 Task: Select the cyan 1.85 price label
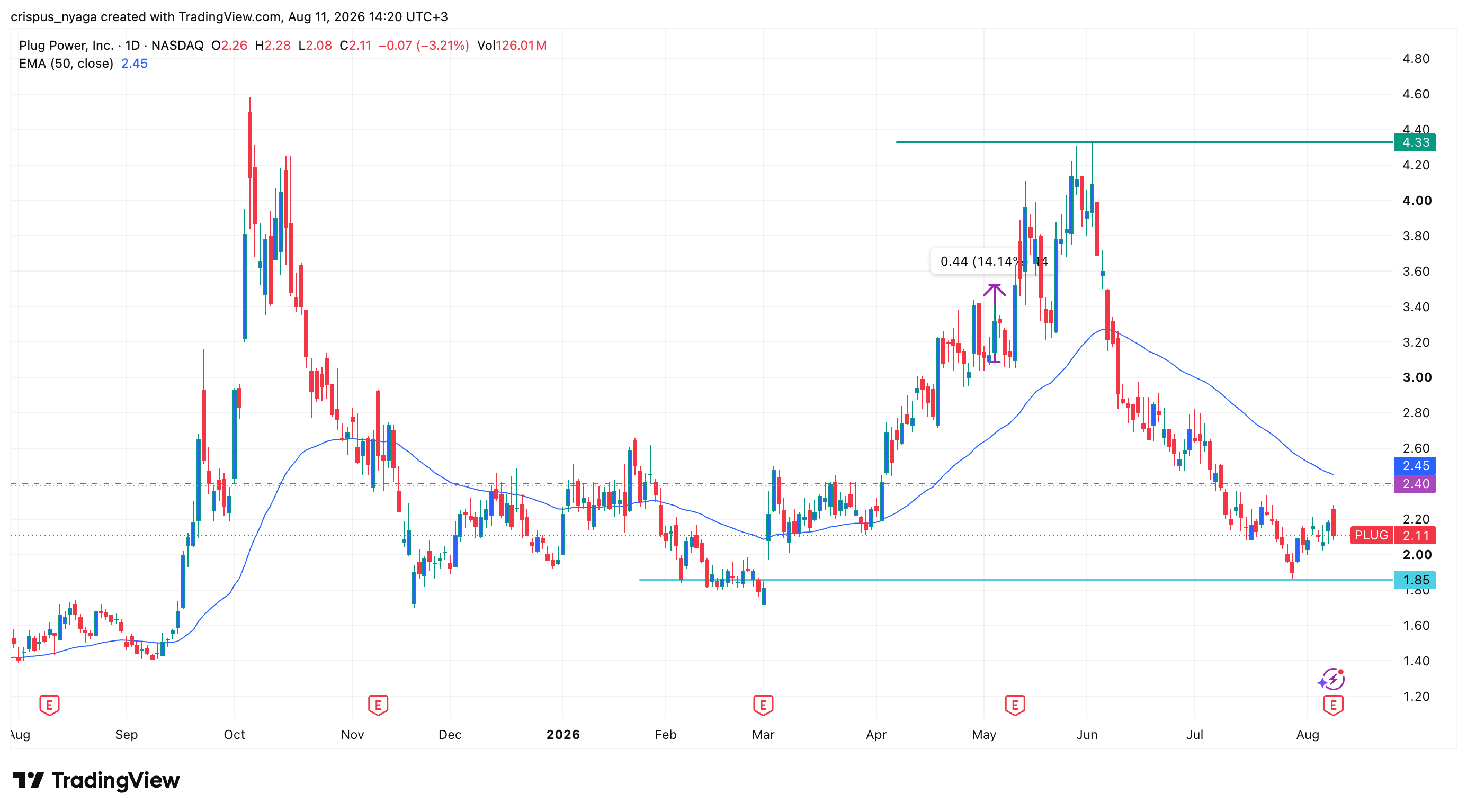(x=1415, y=580)
